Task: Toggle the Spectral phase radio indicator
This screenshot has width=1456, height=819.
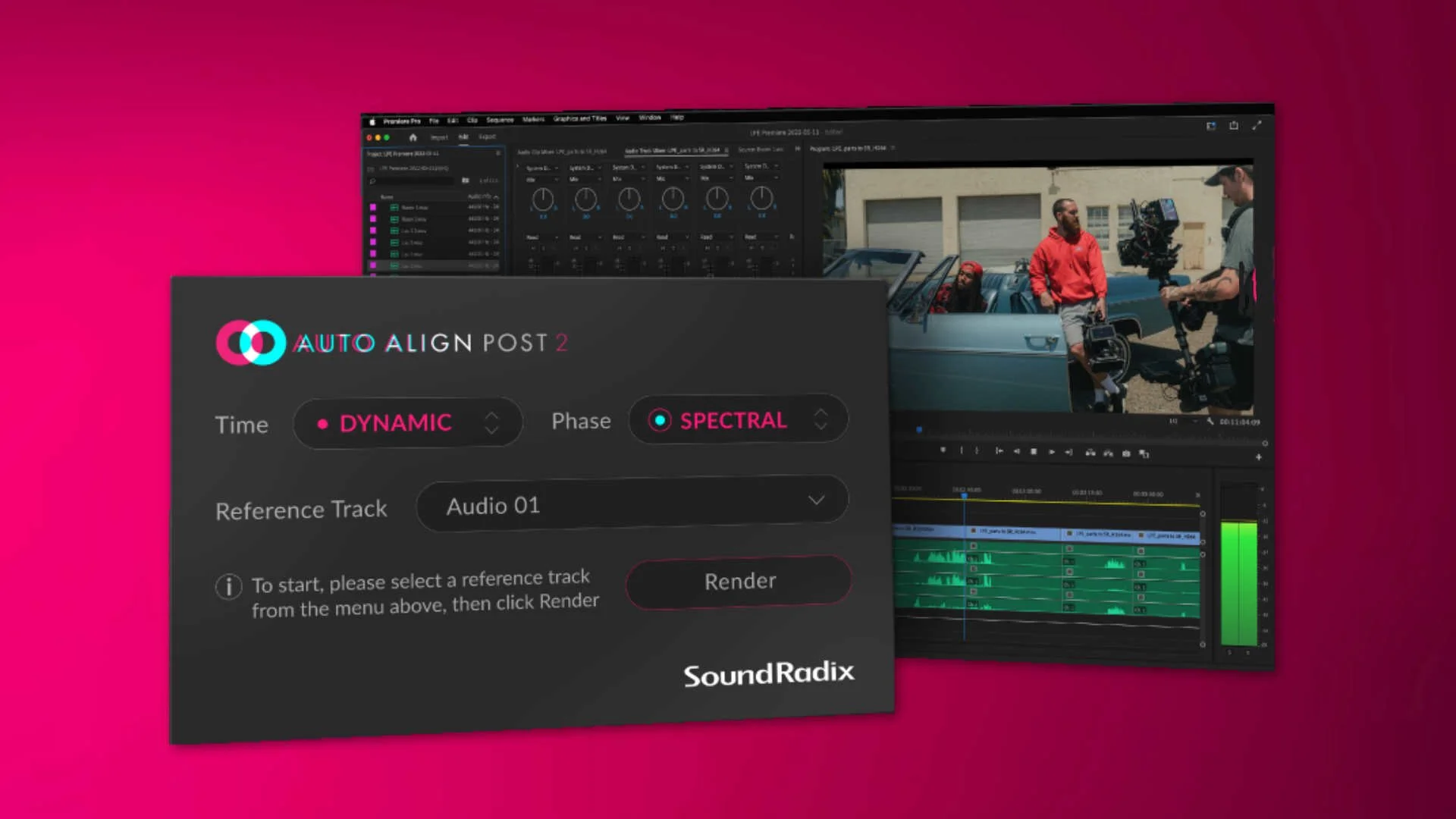Action: click(660, 420)
